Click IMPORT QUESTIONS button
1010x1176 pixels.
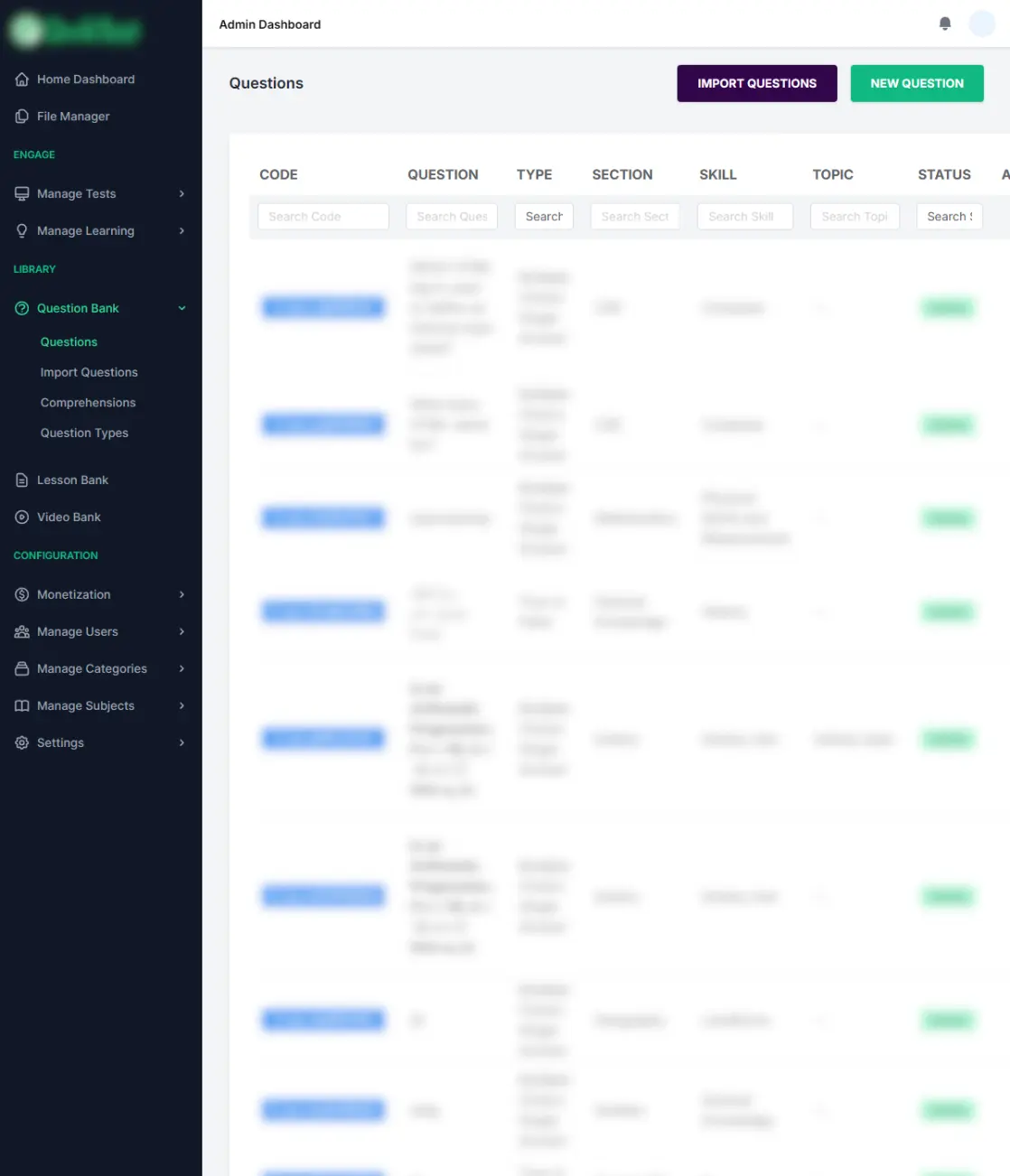757,83
